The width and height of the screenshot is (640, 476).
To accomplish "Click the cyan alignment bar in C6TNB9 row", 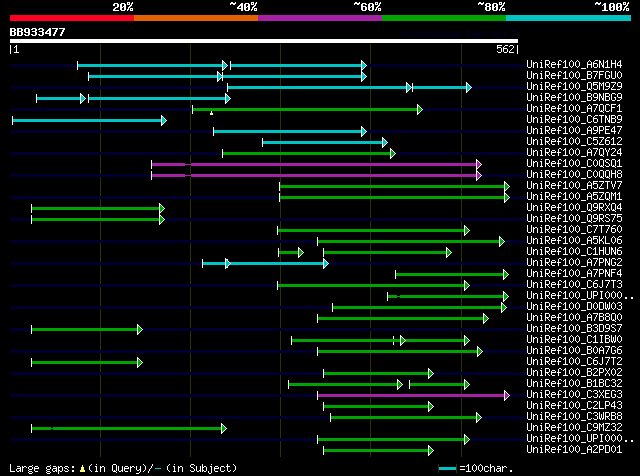I will pyautogui.click(x=89, y=120).
